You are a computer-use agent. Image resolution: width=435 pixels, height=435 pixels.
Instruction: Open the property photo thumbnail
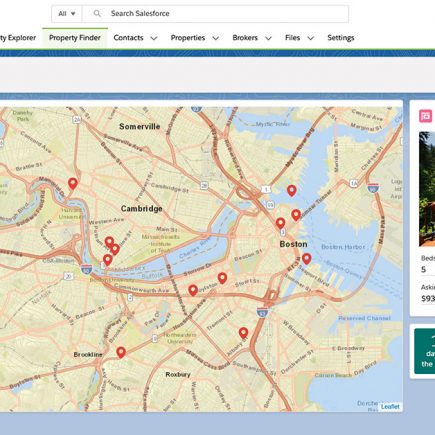pyautogui.click(x=427, y=189)
